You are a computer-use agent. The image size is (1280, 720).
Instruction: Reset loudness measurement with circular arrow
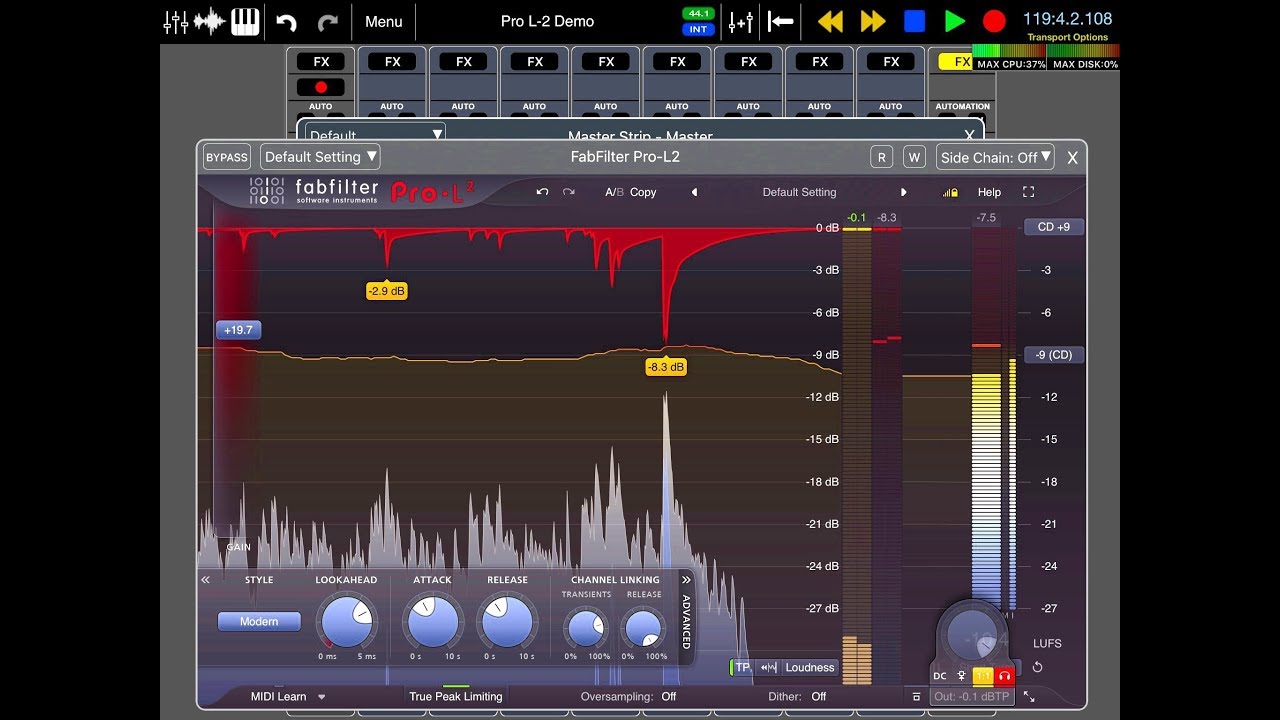[x=1038, y=667]
